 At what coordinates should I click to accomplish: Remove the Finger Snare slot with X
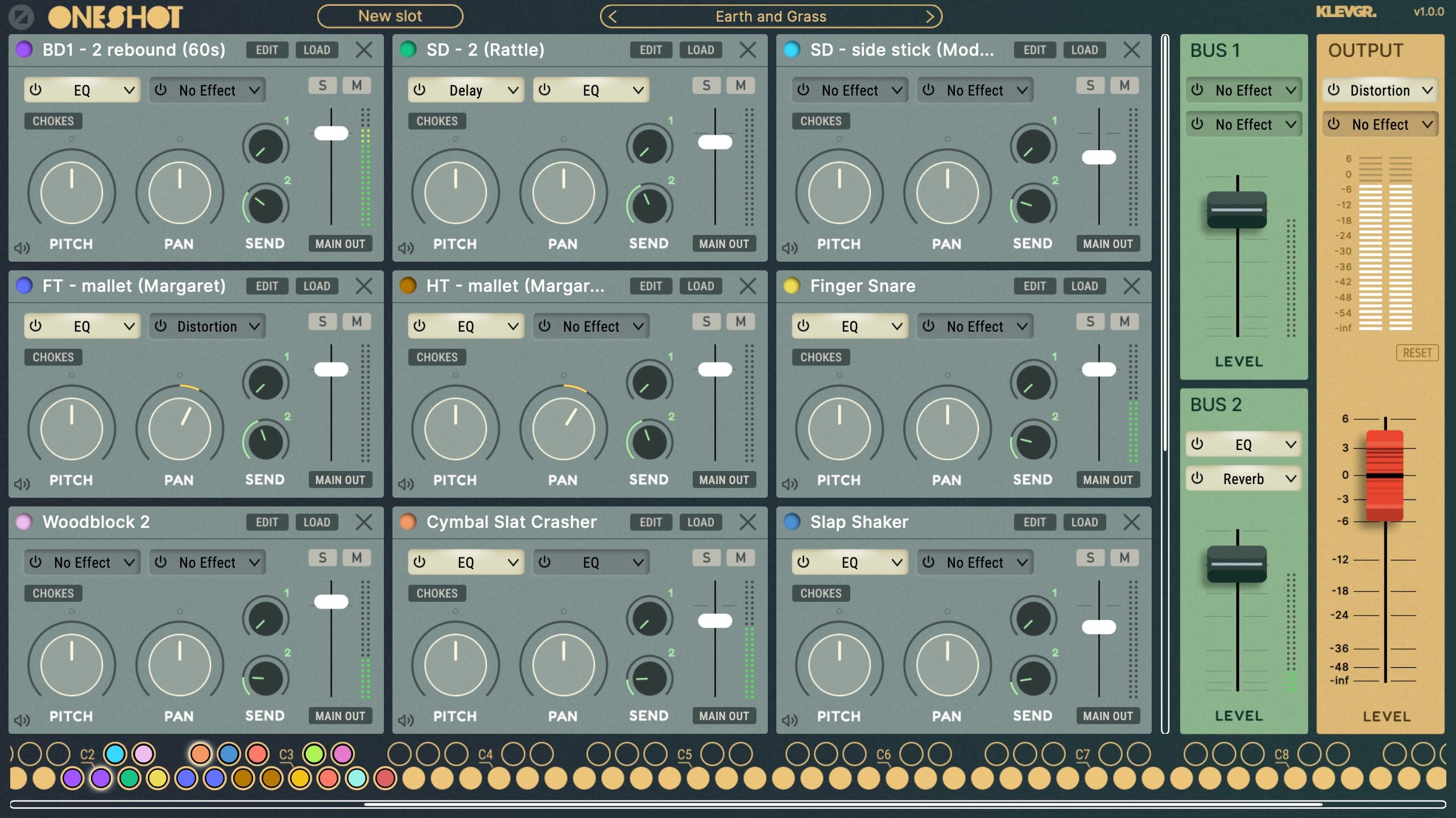pyautogui.click(x=1131, y=286)
